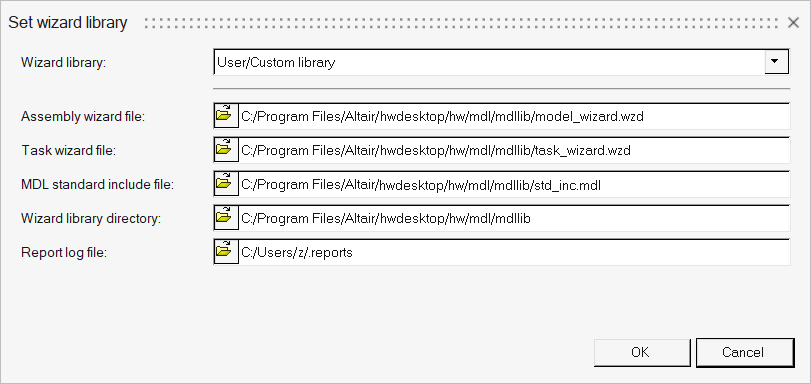The height and width of the screenshot is (384, 811).
Task: Click the "Assembly wizard file:" label
Action: [x=83, y=116]
